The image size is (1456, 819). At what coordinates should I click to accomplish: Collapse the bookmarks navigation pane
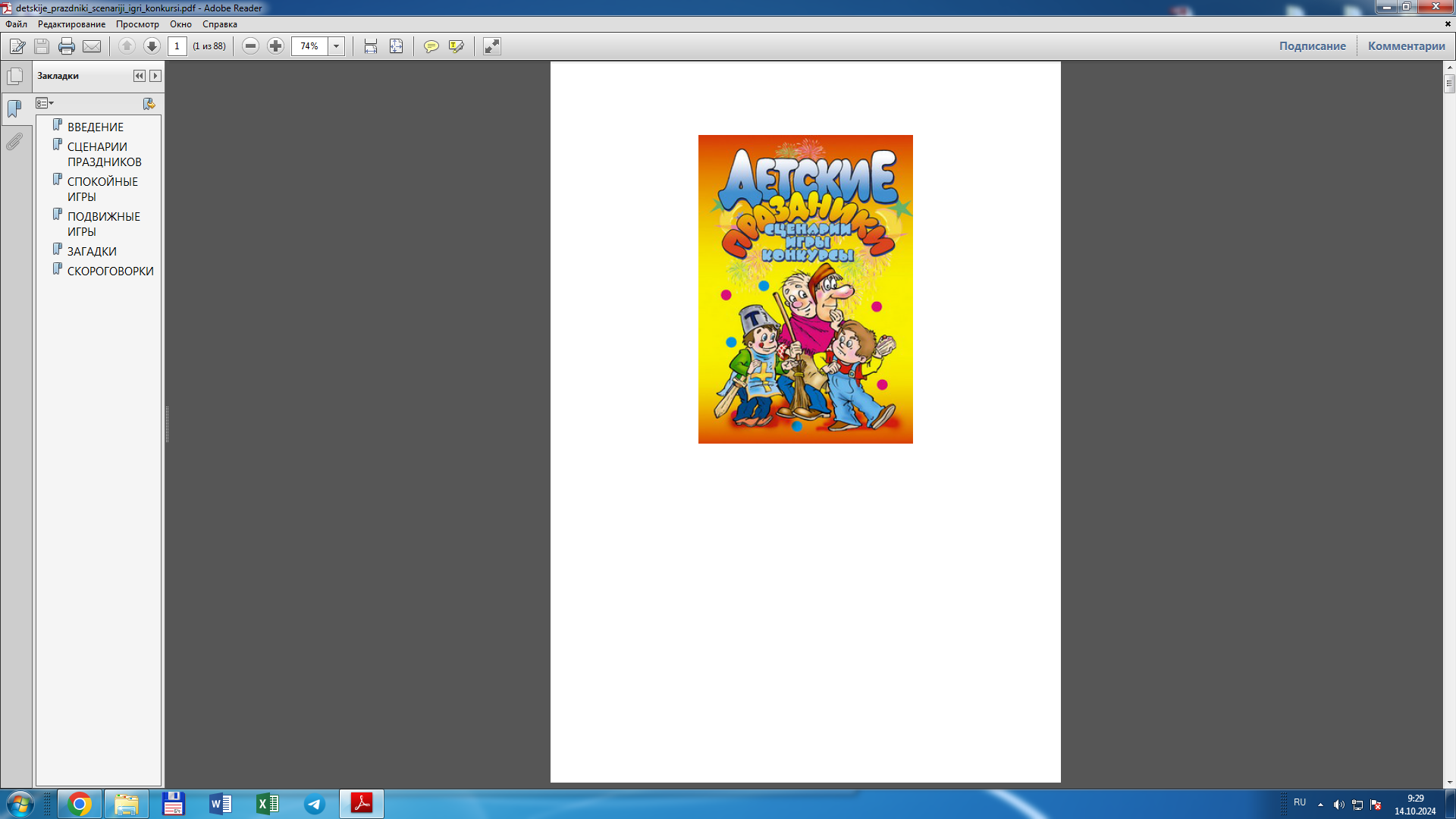(139, 76)
